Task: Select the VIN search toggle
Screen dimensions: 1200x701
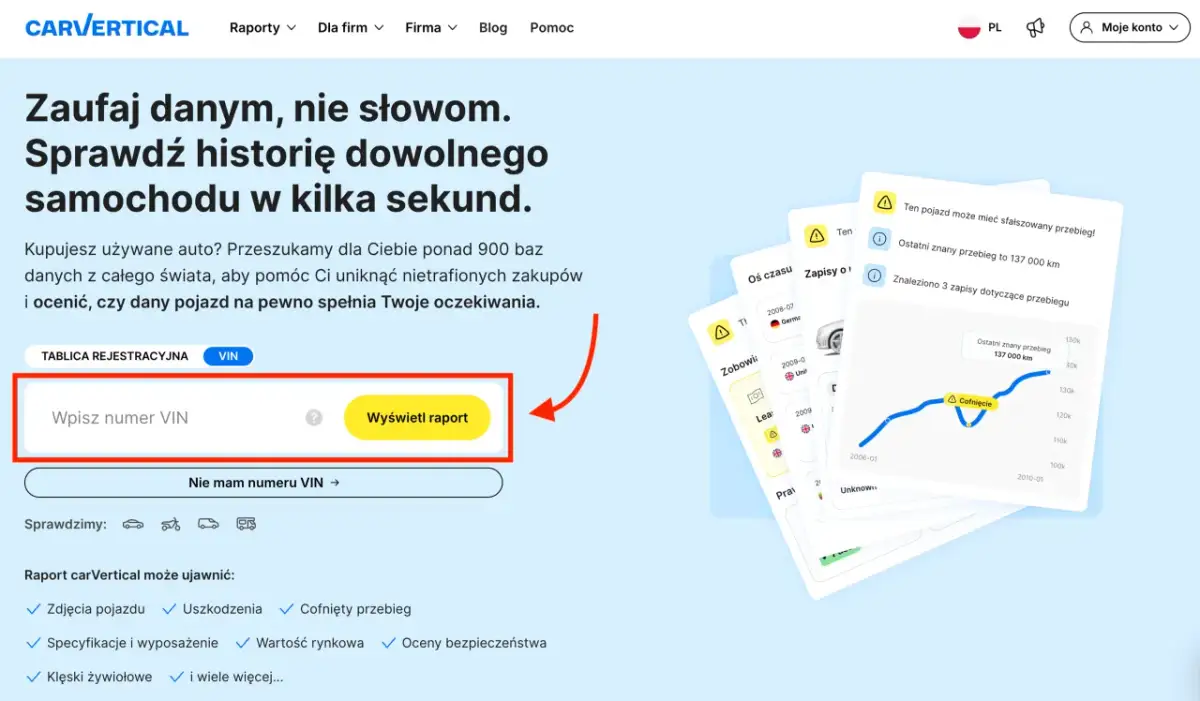Action: coord(228,355)
